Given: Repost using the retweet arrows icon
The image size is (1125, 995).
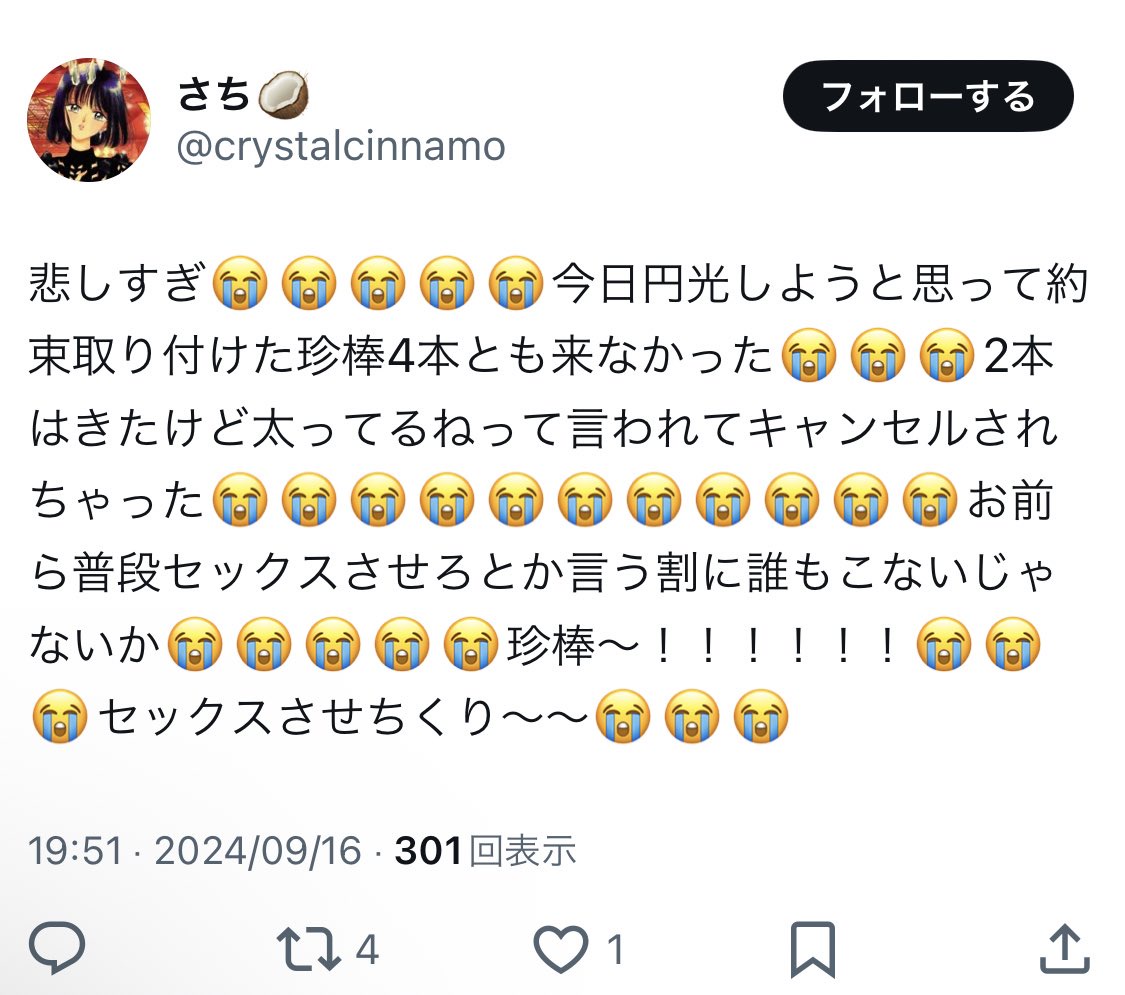Looking at the screenshot, I should [x=309, y=949].
